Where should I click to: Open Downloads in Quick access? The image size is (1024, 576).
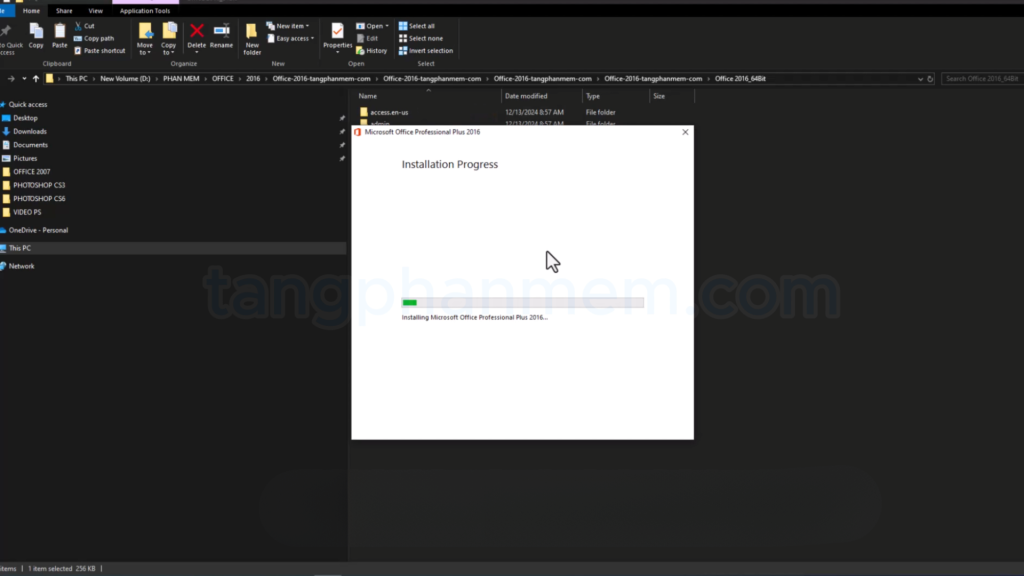[29, 131]
